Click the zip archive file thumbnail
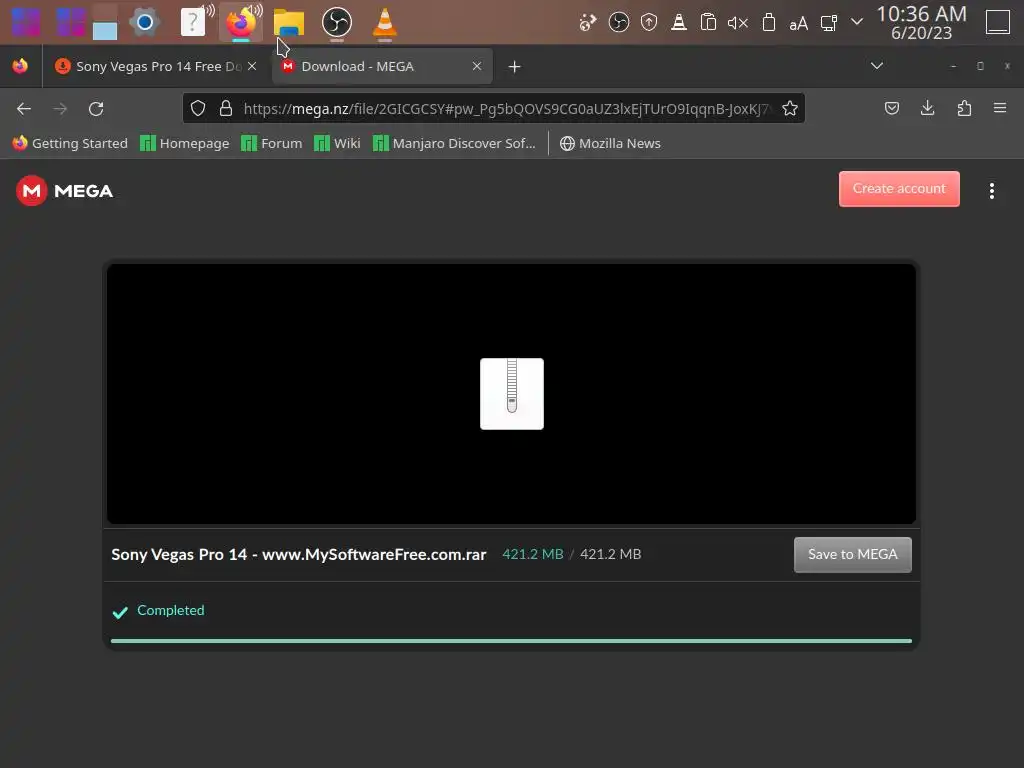1024x768 pixels. coord(512,394)
